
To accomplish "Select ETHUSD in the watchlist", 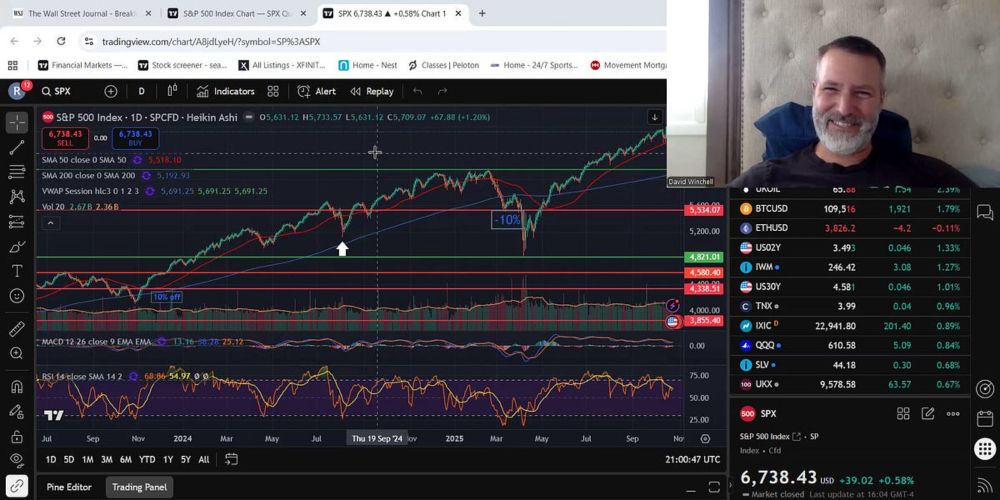I will (x=851, y=228).
